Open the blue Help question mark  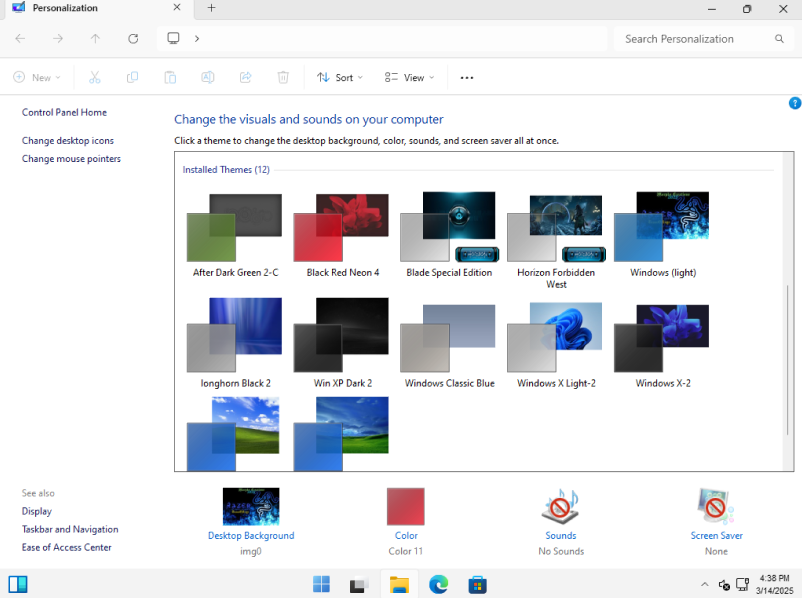(x=795, y=103)
